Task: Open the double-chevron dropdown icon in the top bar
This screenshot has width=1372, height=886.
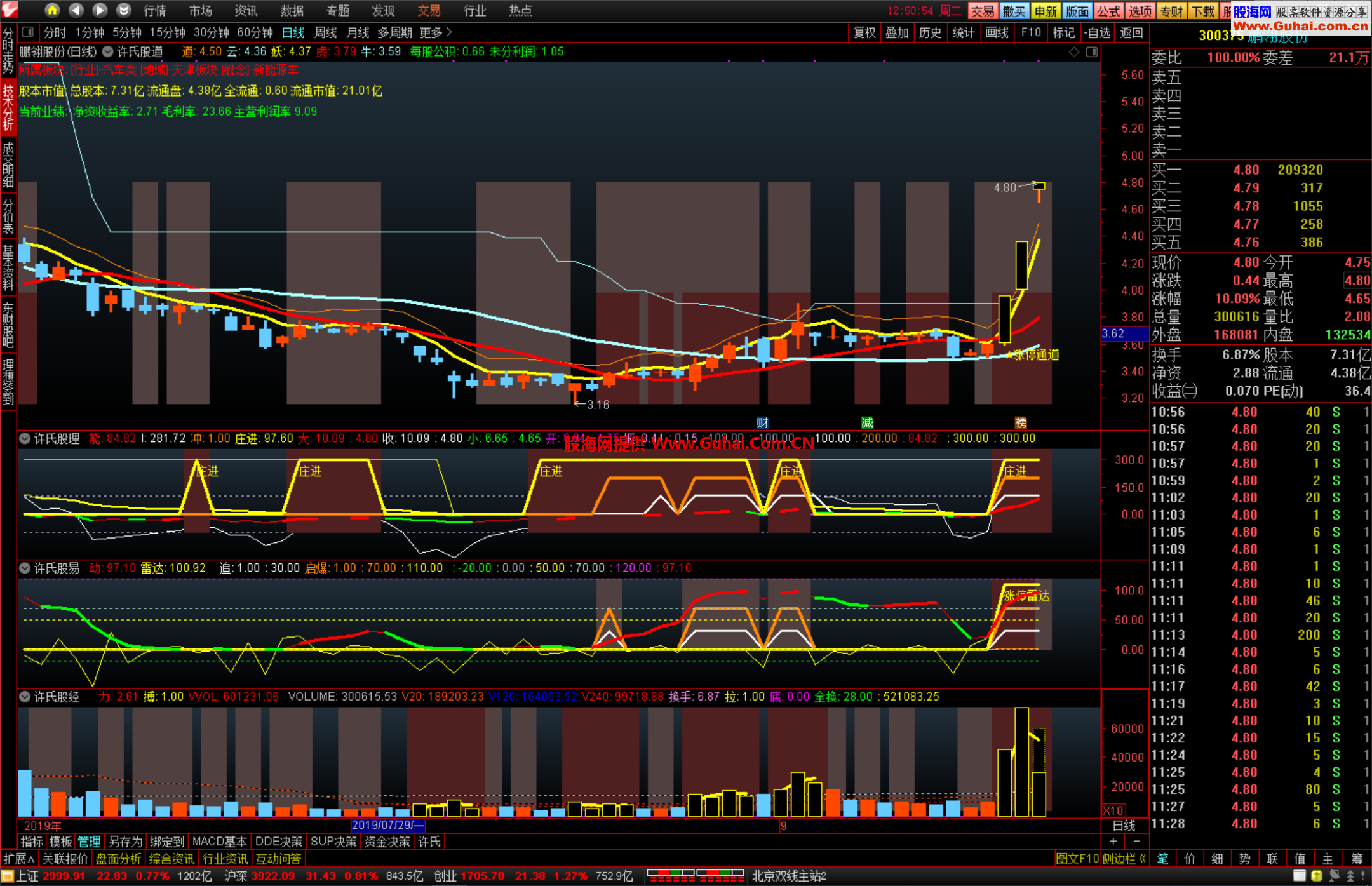Action: click(x=124, y=10)
